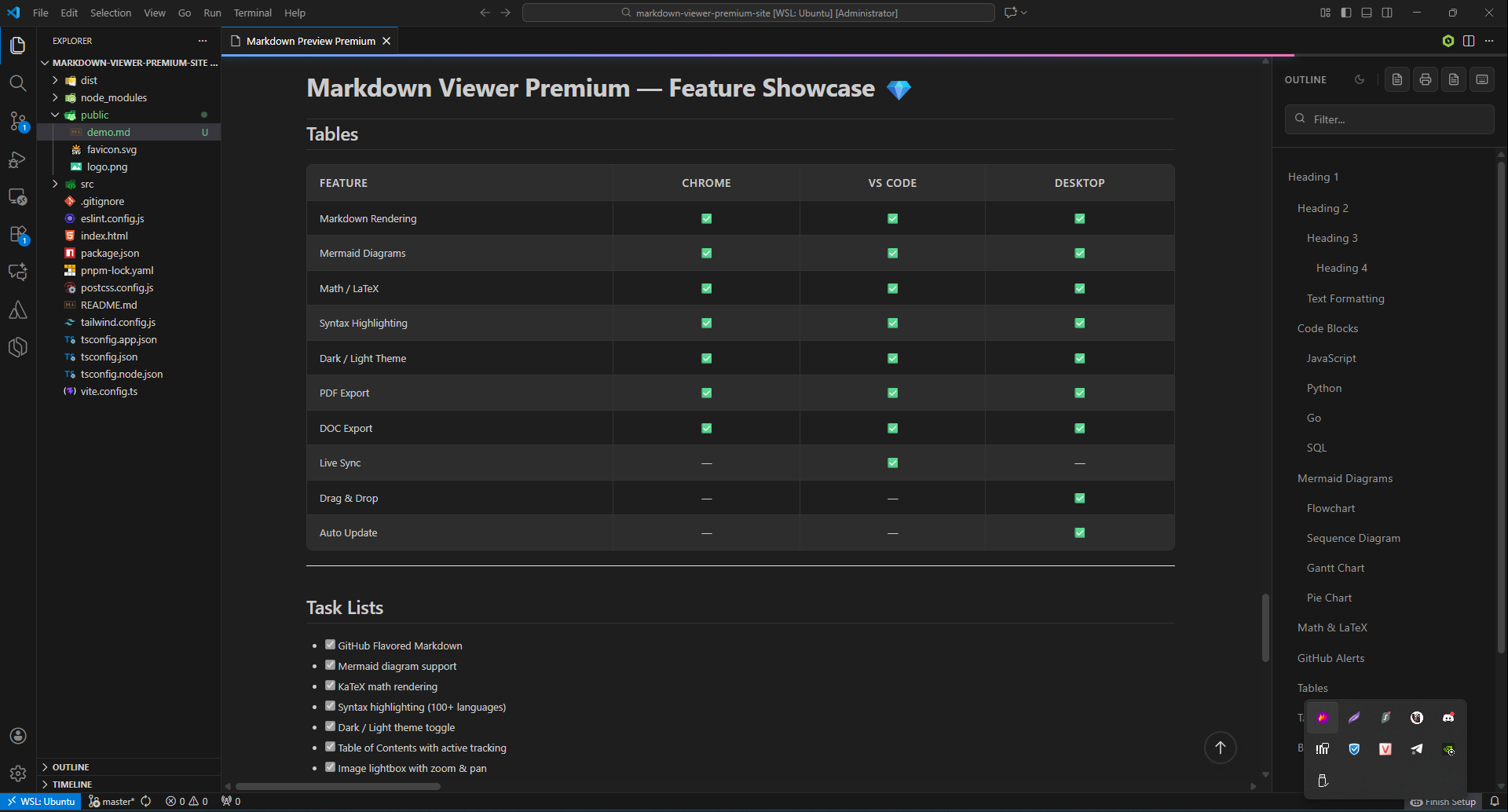The image size is (1508, 812).
Task: Click the outline Filter input field
Action: (1389, 119)
